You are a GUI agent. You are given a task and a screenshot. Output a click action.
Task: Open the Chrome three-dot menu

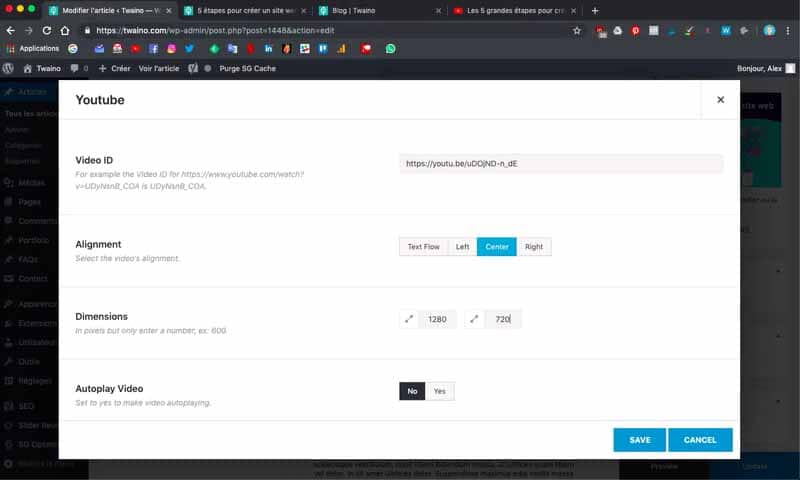788,31
